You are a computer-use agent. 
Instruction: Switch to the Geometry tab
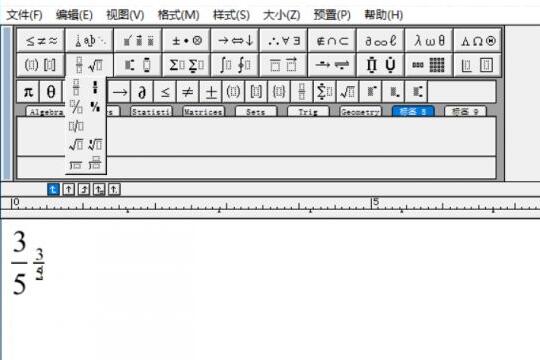pyautogui.click(x=360, y=112)
